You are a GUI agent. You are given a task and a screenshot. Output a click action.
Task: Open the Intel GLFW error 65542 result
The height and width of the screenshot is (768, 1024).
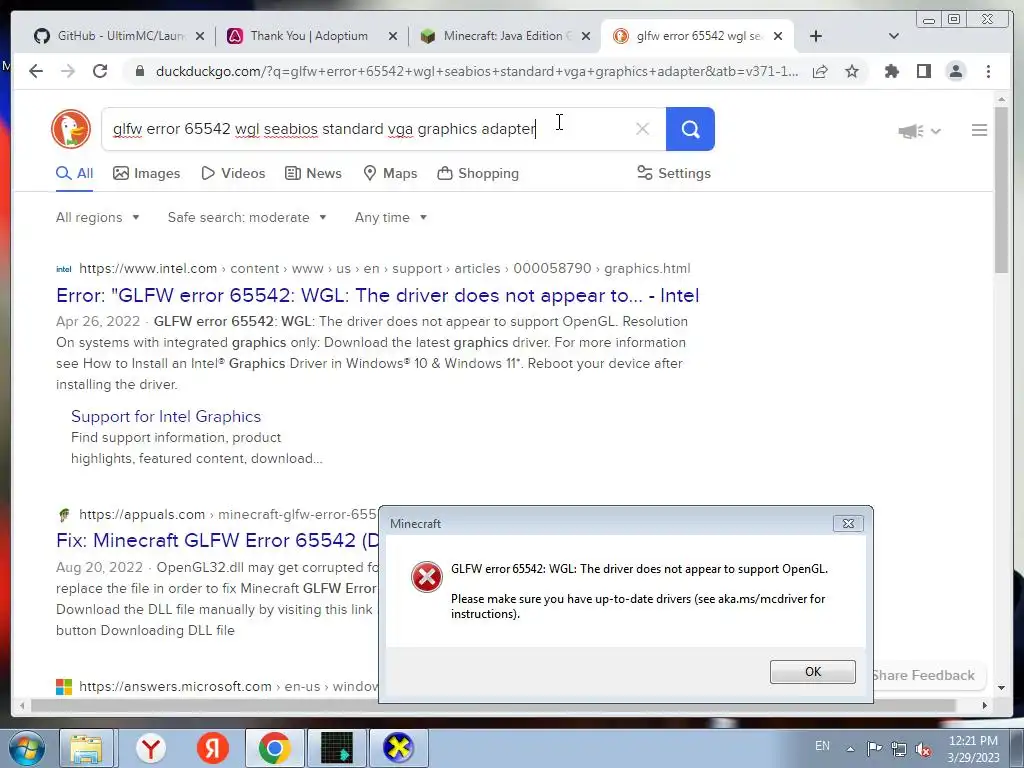[x=377, y=295]
